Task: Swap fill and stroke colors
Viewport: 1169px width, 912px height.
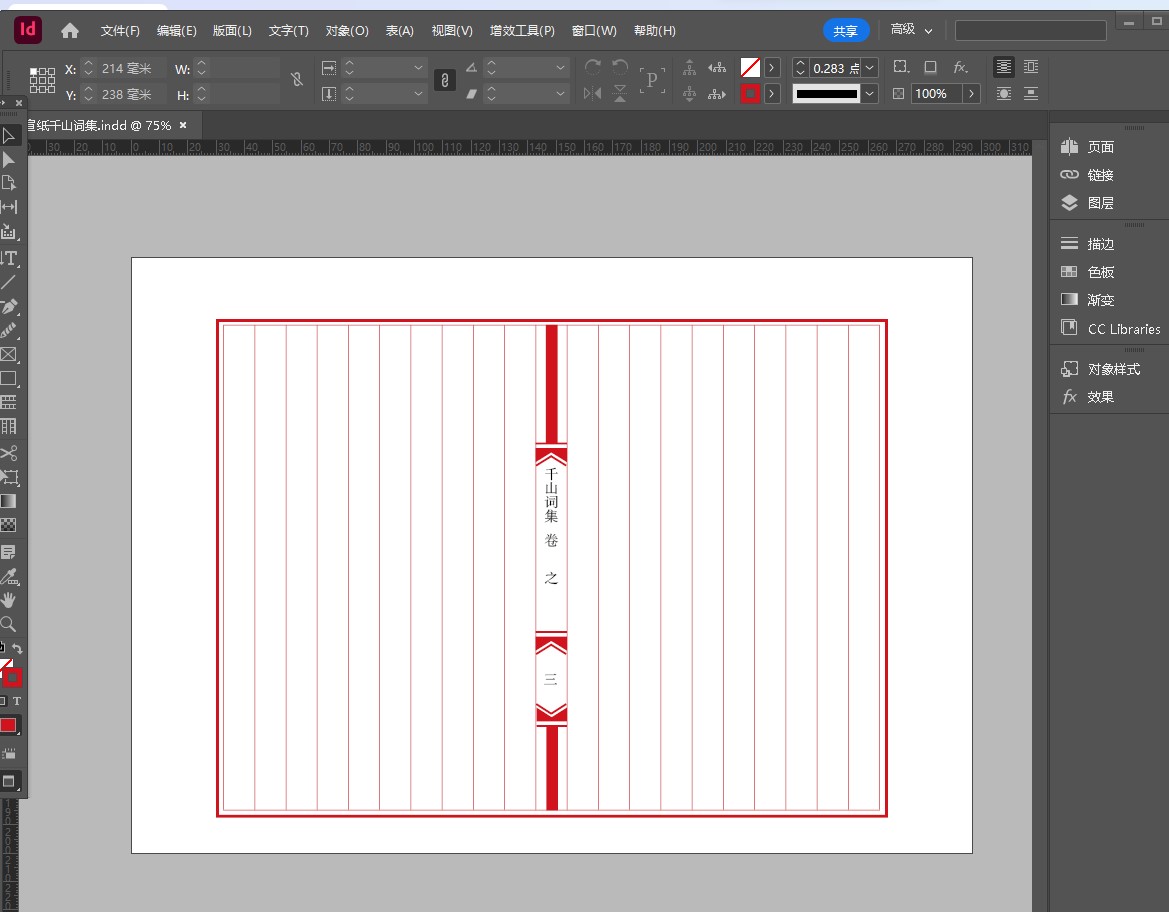Action: pyautogui.click(x=17, y=649)
